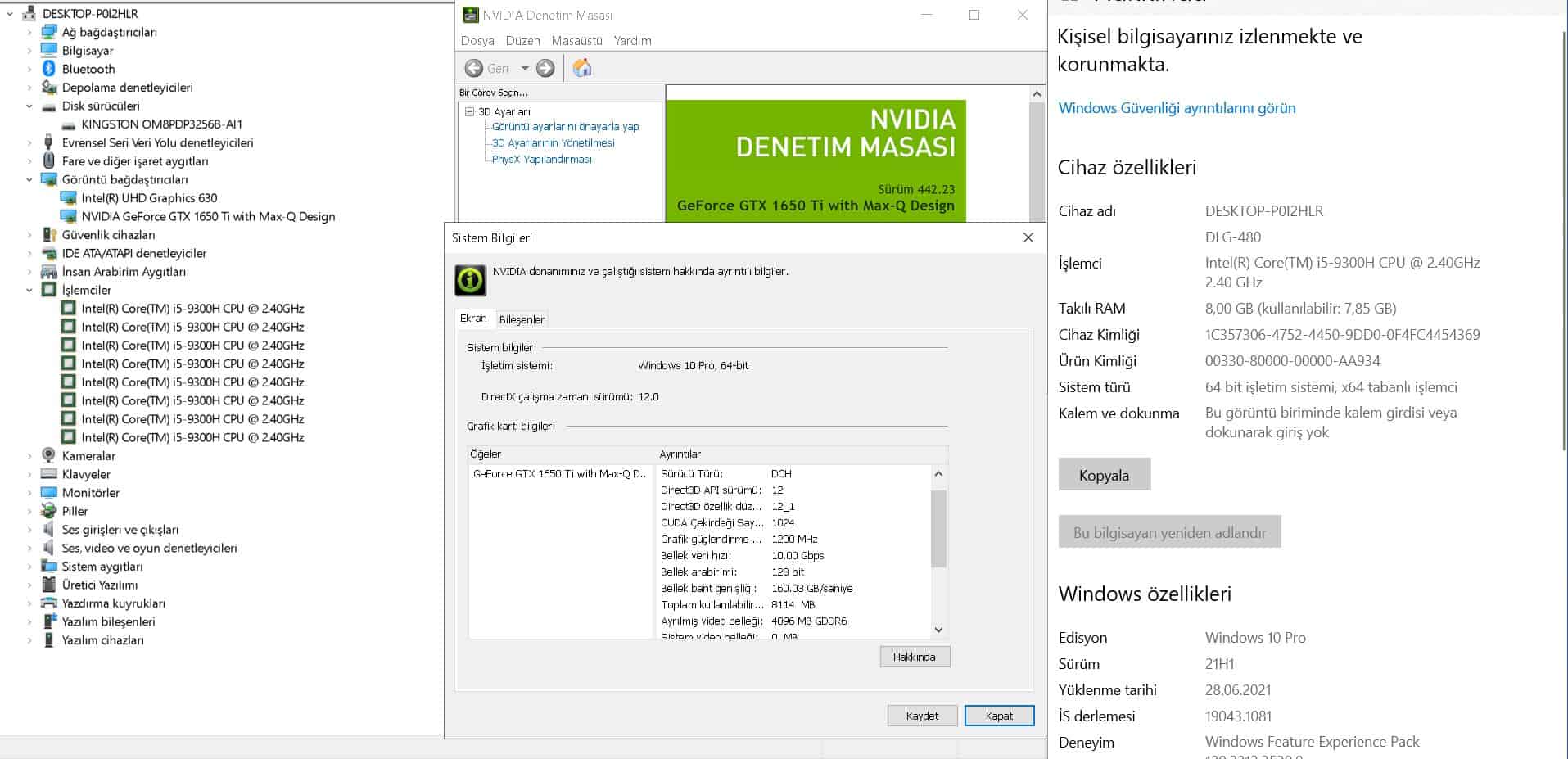Collapse the Görüntü bağdaştırıcıları node
This screenshot has height=759, width=1568.
29,179
